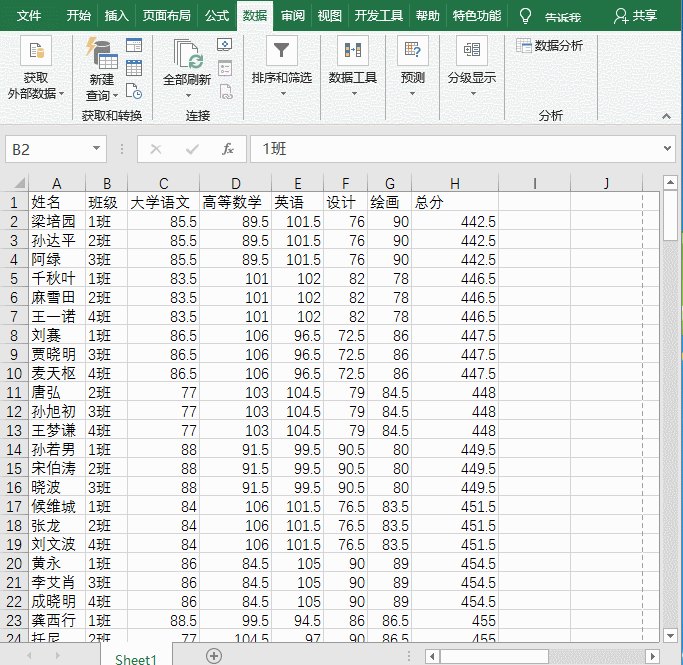Image resolution: width=683 pixels, height=665 pixels.
Task: Switch to the View tab
Action: pyautogui.click(x=329, y=16)
